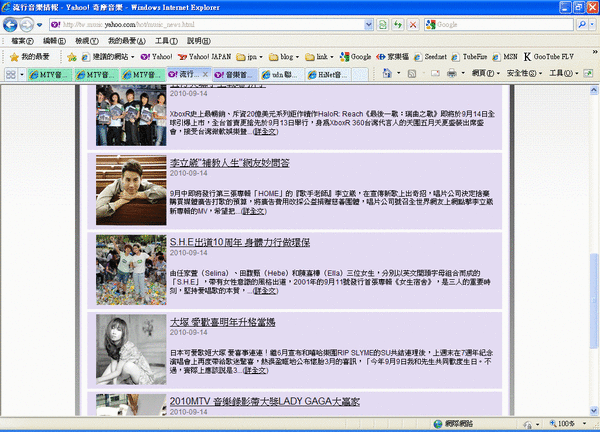This screenshot has height=432, width=600.
Task: Switch to the HiNet音 tab
Action: click(328, 74)
